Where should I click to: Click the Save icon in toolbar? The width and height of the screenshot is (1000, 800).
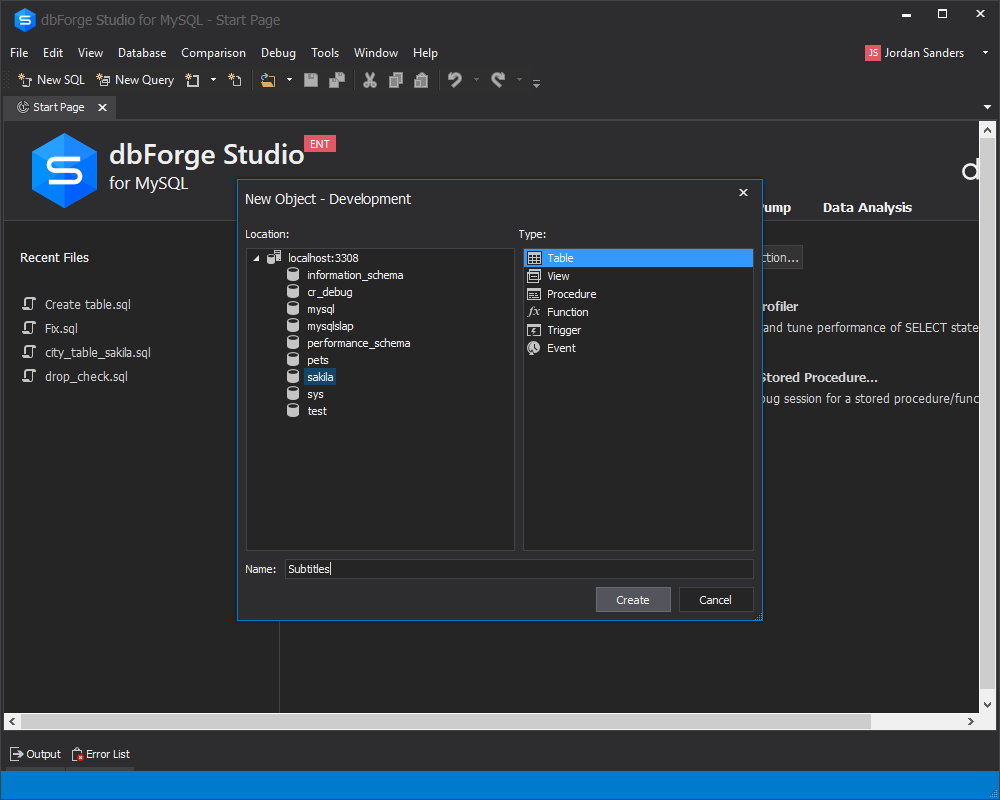pyautogui.click(x=311, y=80)
